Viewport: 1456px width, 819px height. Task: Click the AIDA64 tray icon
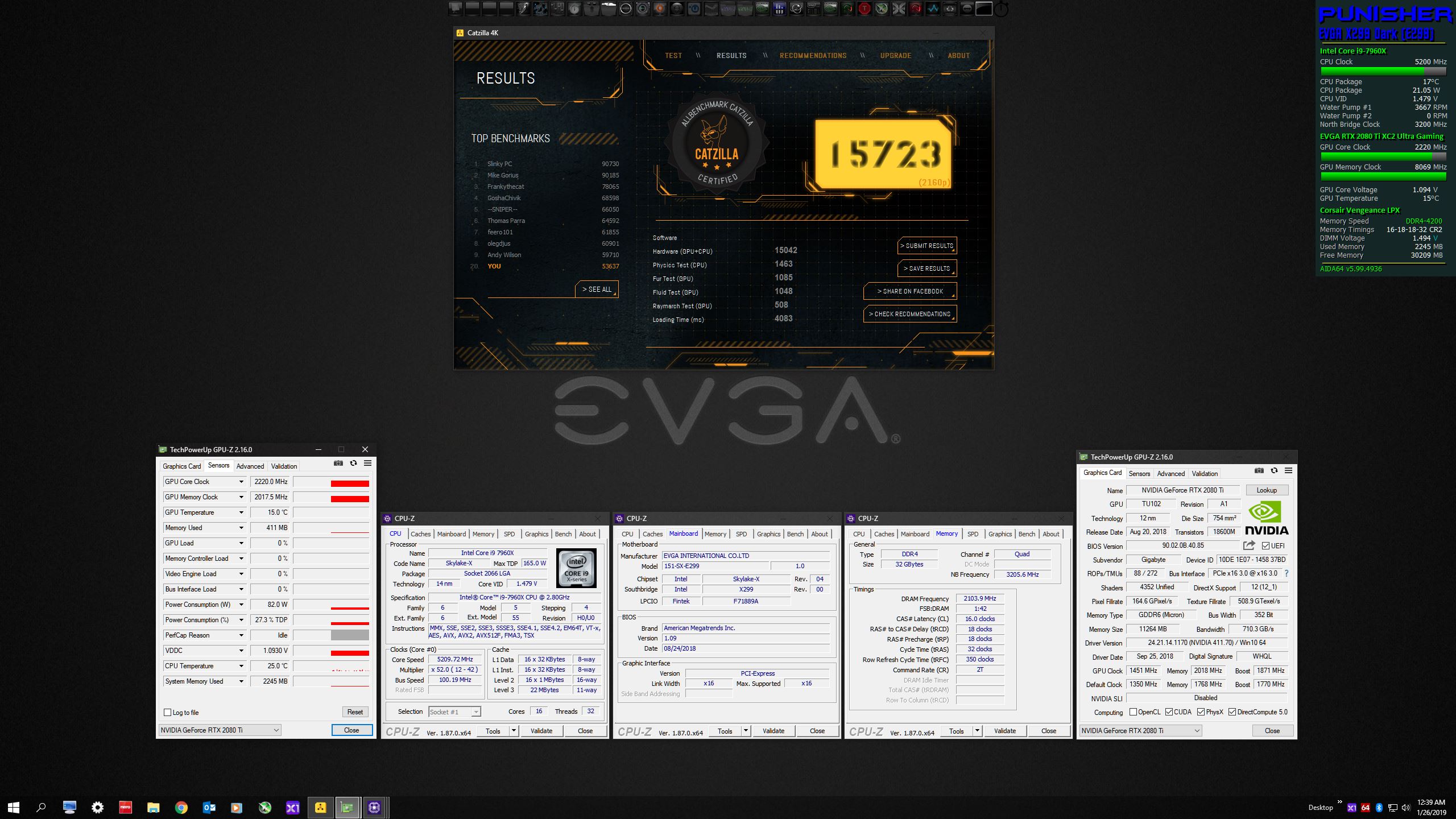click(1365, 808)
